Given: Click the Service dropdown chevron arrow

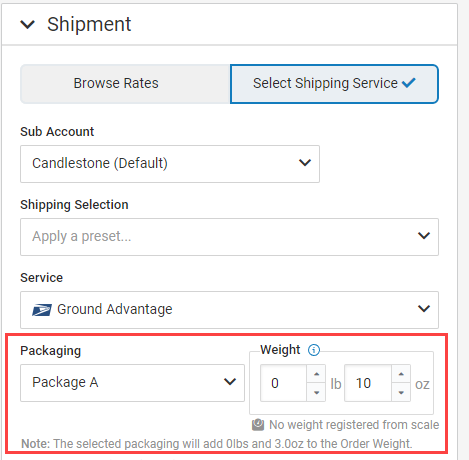Looking at the screenshot, I should [424, 309].
